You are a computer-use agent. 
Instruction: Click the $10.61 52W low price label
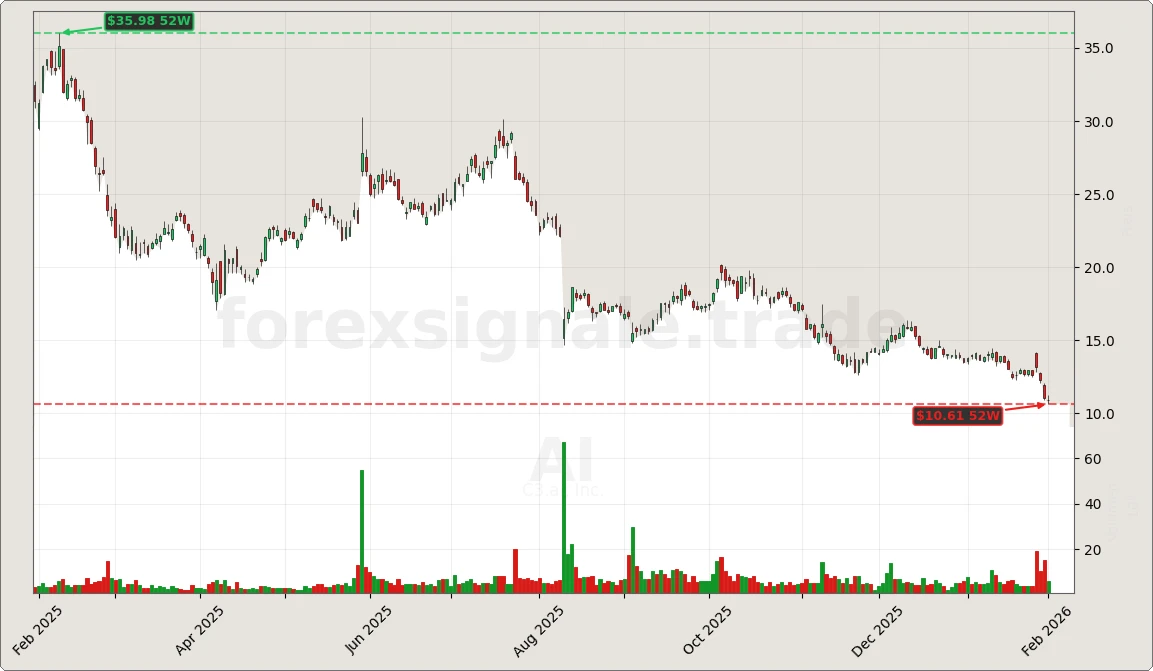coord(956,416)
